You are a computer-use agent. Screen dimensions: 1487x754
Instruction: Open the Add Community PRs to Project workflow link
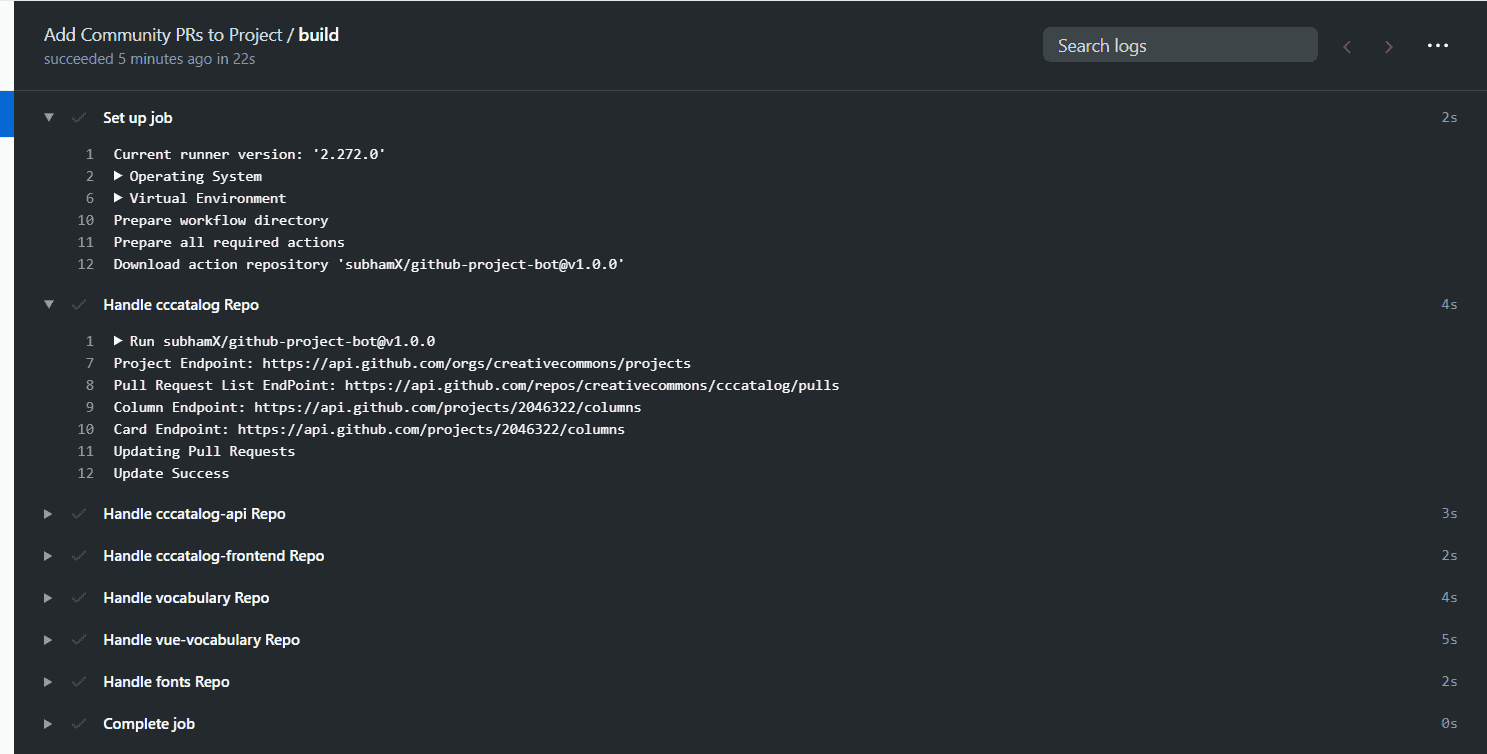coord(163,35)
